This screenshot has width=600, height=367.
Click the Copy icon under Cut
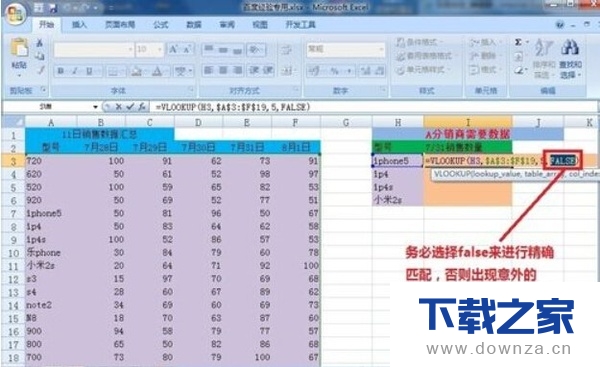(x=40, y=56)
